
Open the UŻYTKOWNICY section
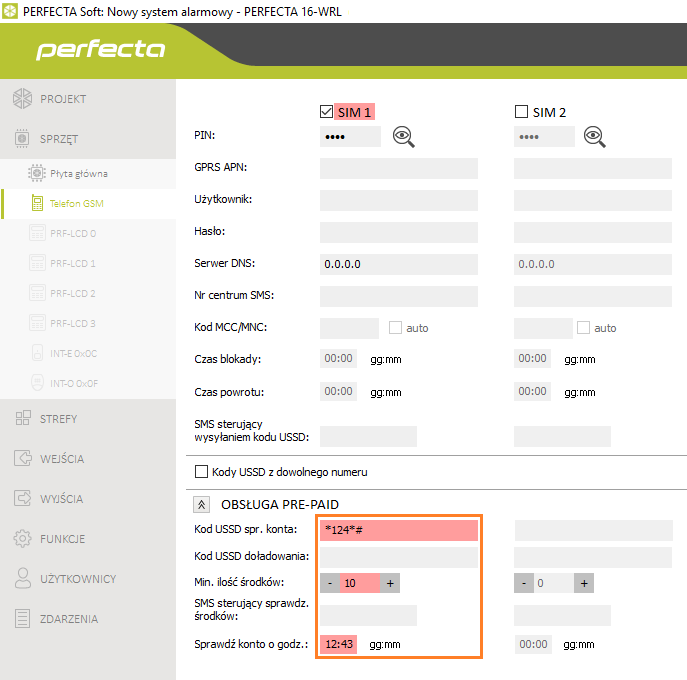[88, 579]
